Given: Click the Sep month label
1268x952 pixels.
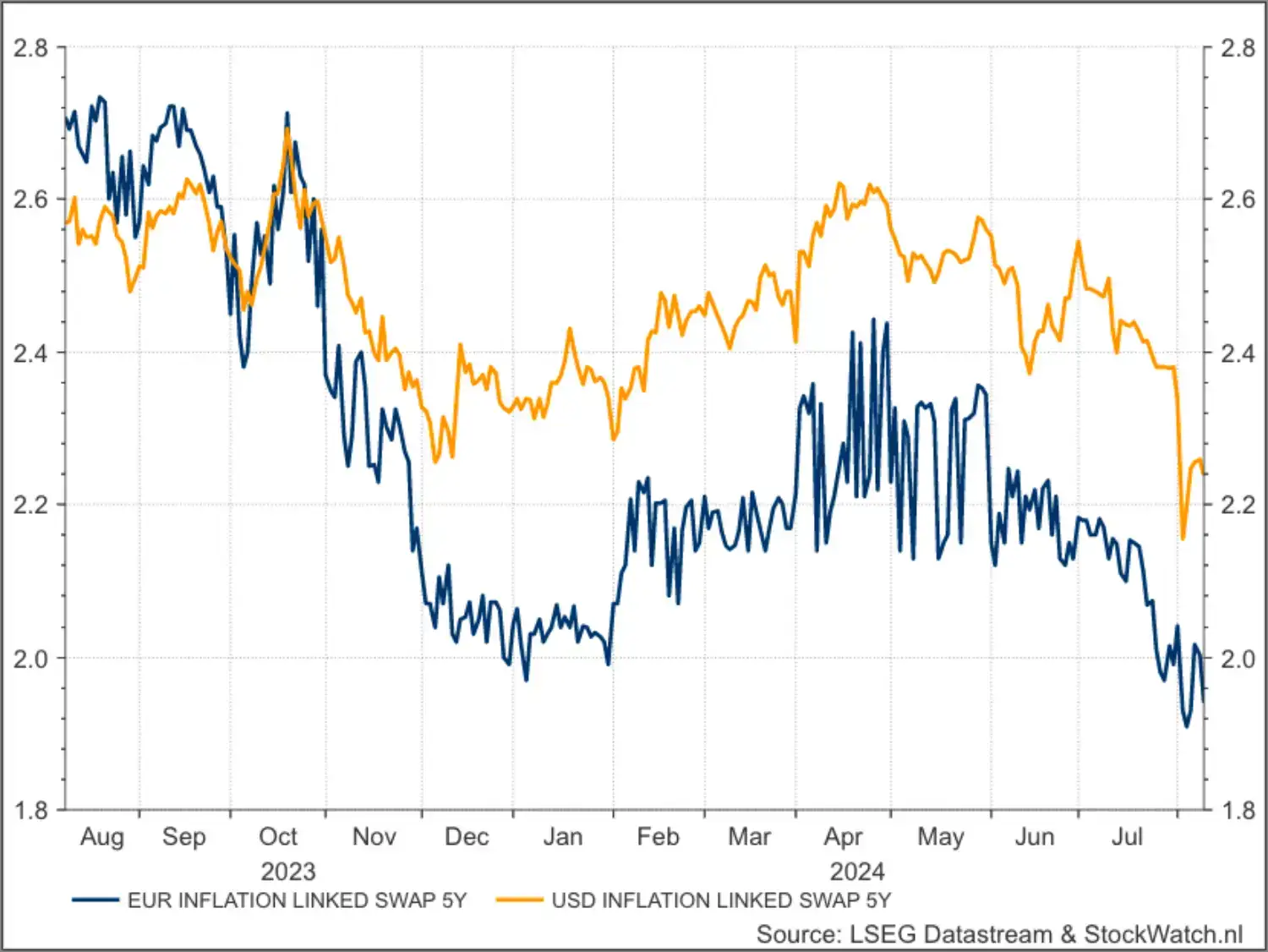Looking at the screenshot, I should (184, 837).
